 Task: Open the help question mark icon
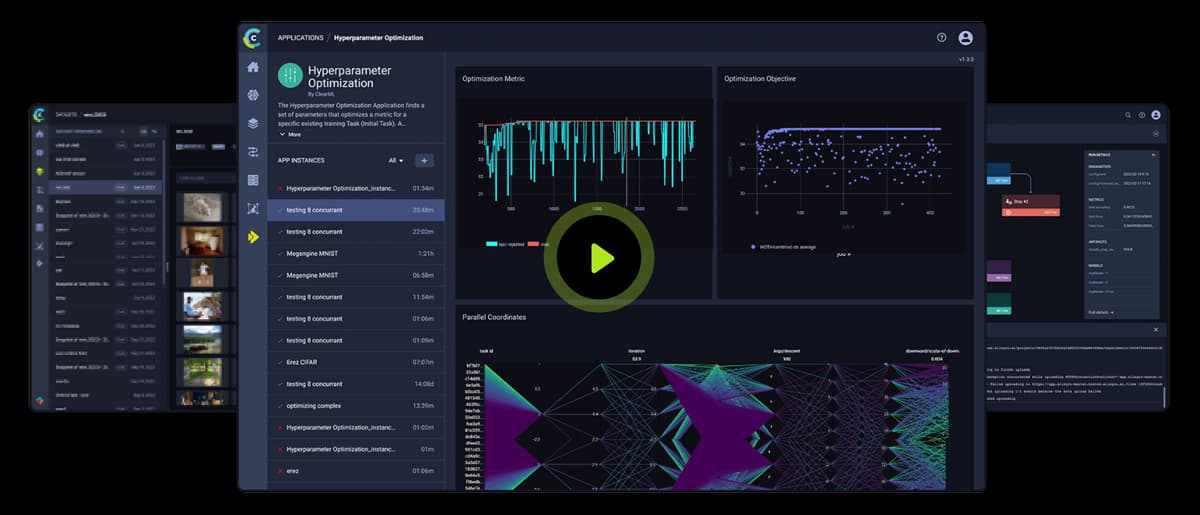pos(941,38)
